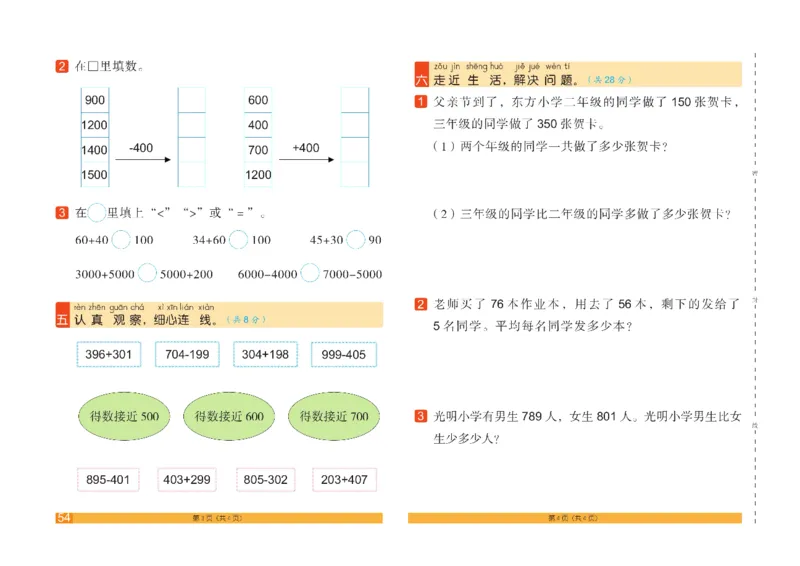Click the 在□里填数 instruction text
The height and width of the screenshot is (566, 800).
point(109,66)
